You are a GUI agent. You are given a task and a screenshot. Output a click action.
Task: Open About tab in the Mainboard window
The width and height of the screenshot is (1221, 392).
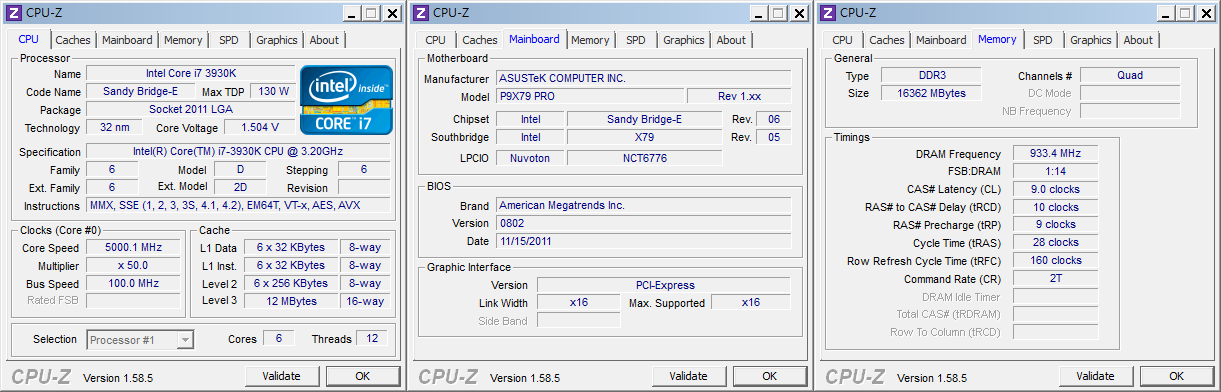pos(731,40)
